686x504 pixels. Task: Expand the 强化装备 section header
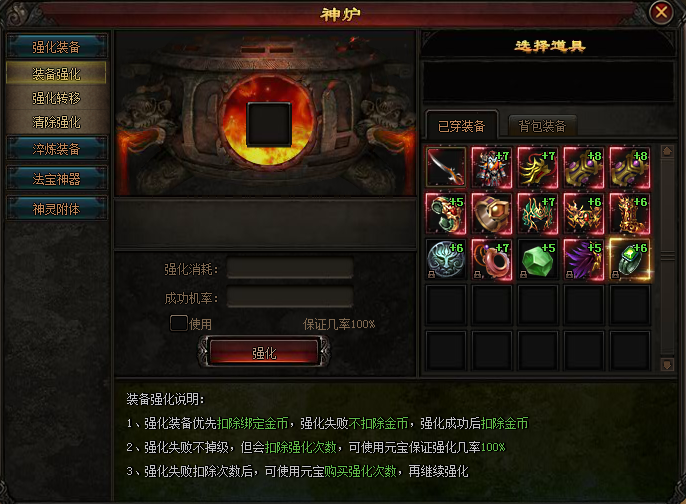56,46
